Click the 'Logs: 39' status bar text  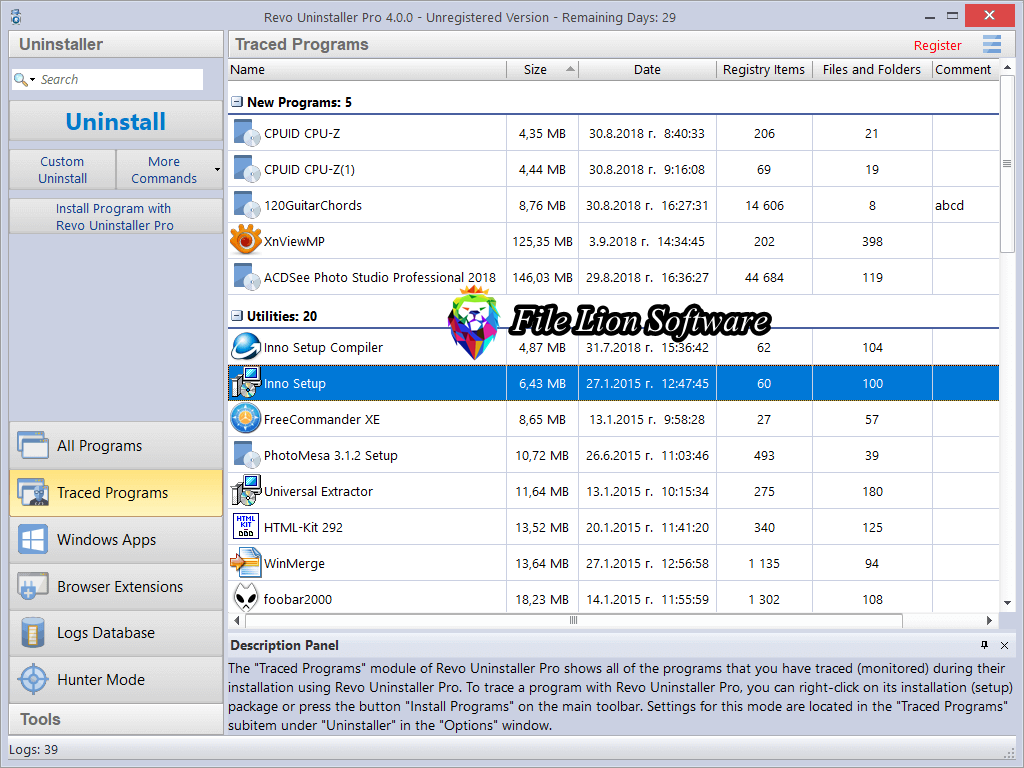coord(33,750)
